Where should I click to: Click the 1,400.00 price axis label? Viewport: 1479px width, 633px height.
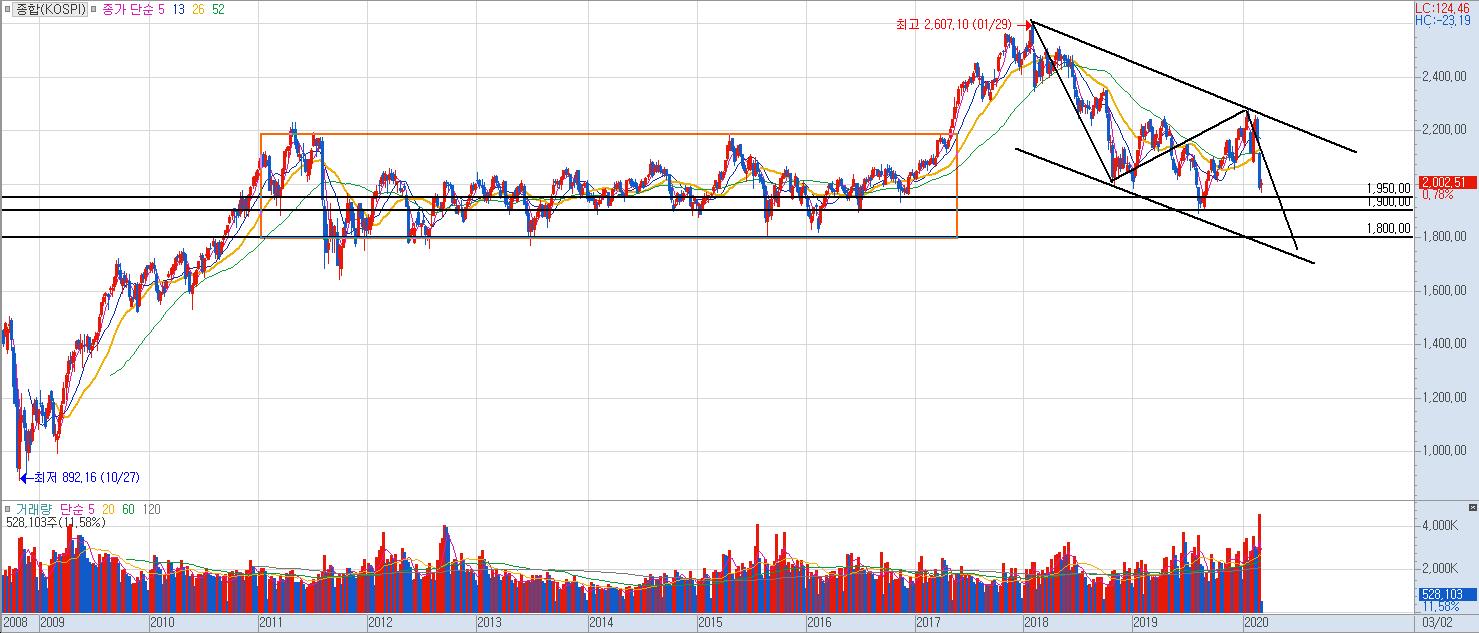tap(1445, 344)
